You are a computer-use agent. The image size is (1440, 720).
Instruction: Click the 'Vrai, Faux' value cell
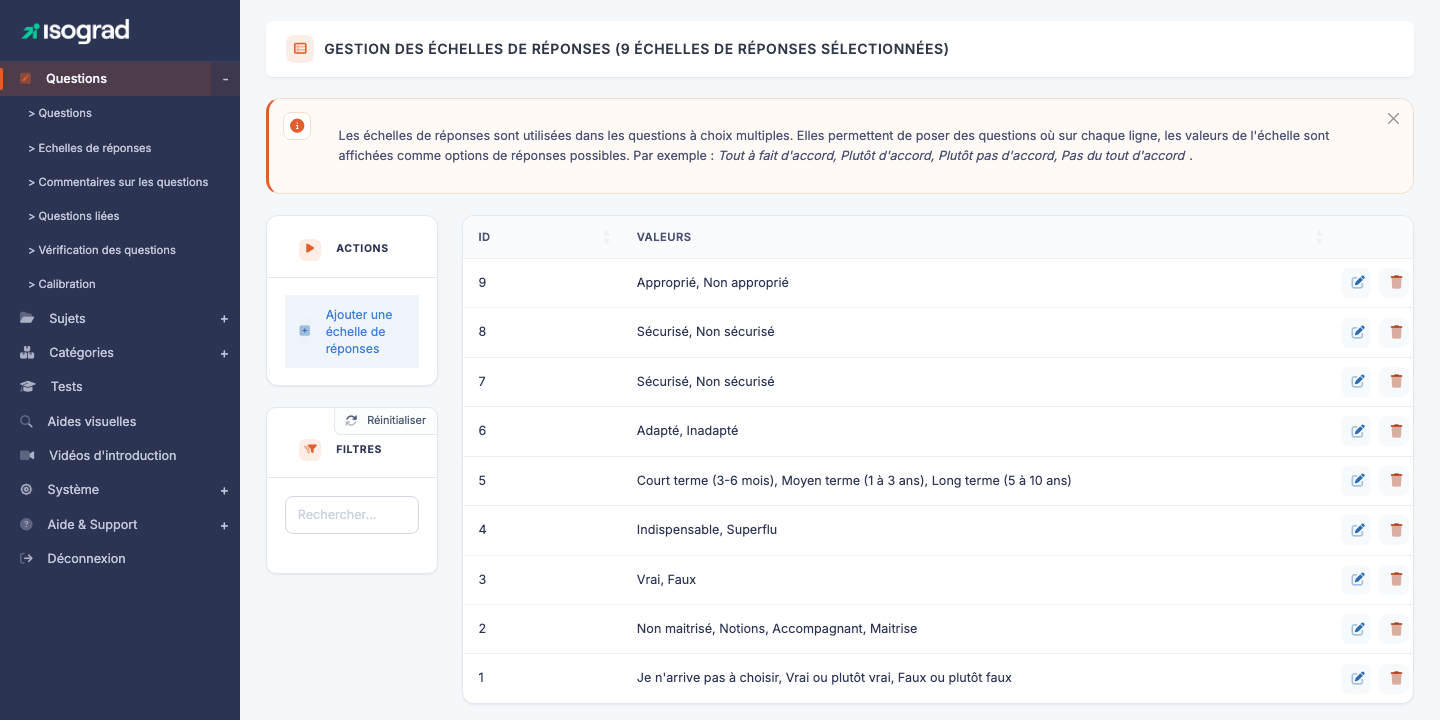[666, 579]
